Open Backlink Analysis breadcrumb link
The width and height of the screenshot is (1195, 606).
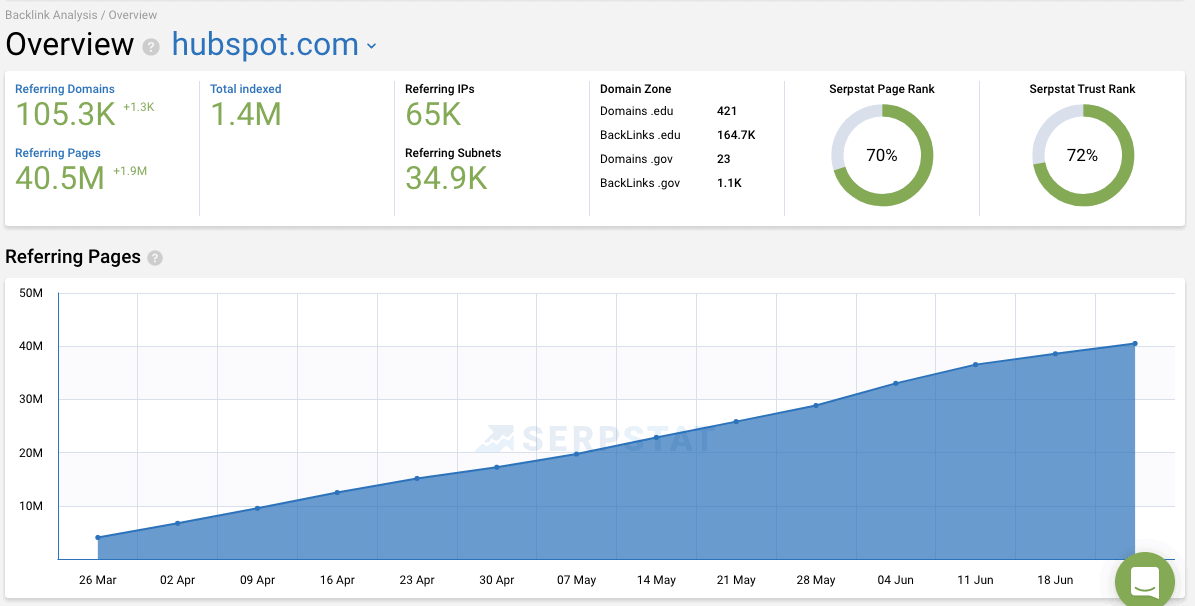(x=52, y=14)
